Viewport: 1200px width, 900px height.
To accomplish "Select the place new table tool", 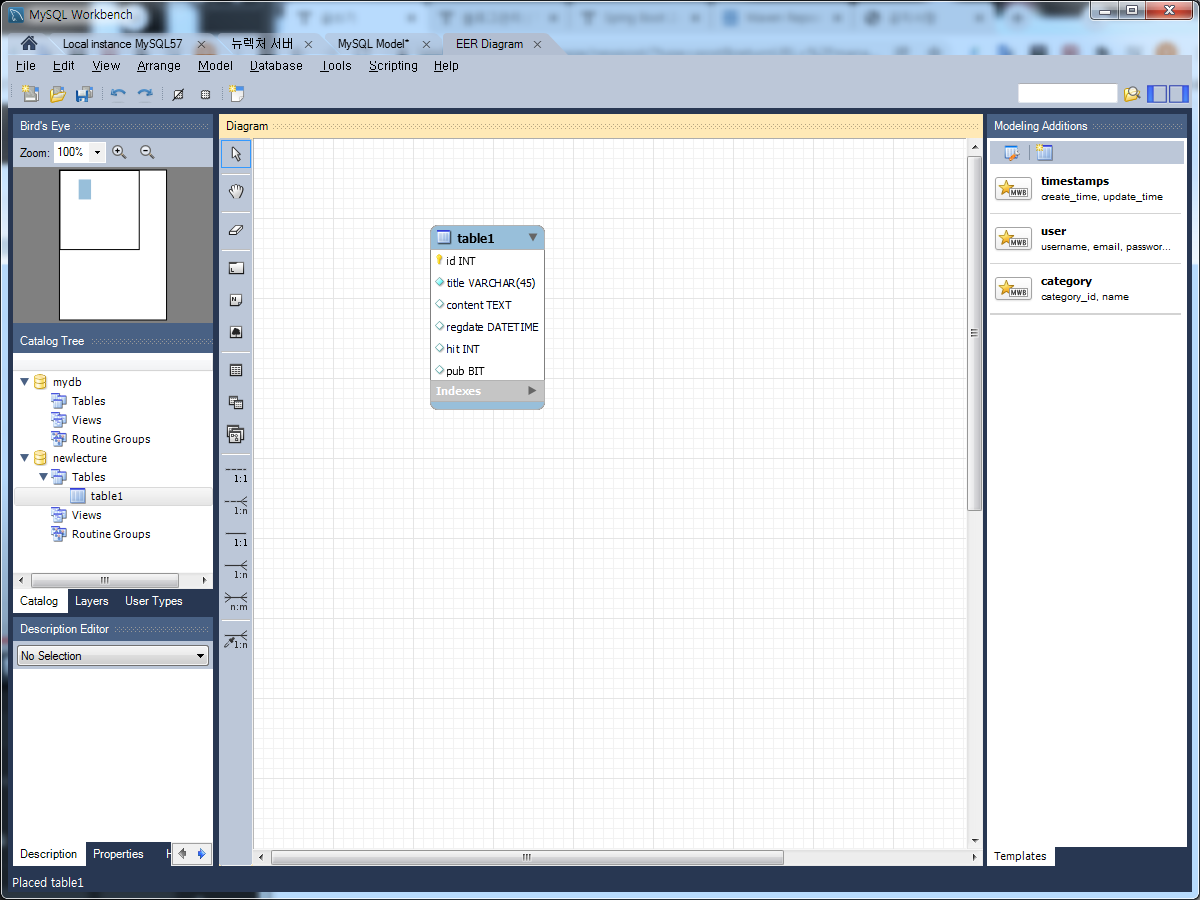I will coord(236,370).
